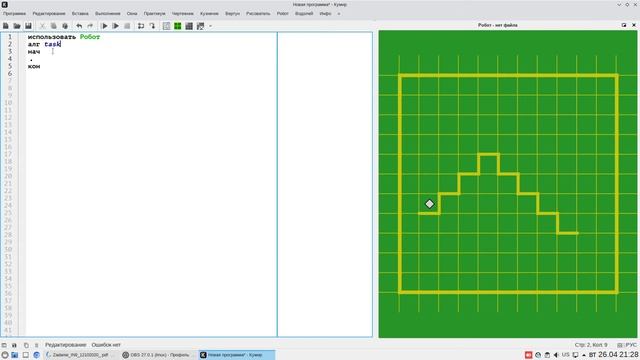Show the Robot field window (green icon)
The height and width of the screenshot is (360, 640).
tap(178, 26)
